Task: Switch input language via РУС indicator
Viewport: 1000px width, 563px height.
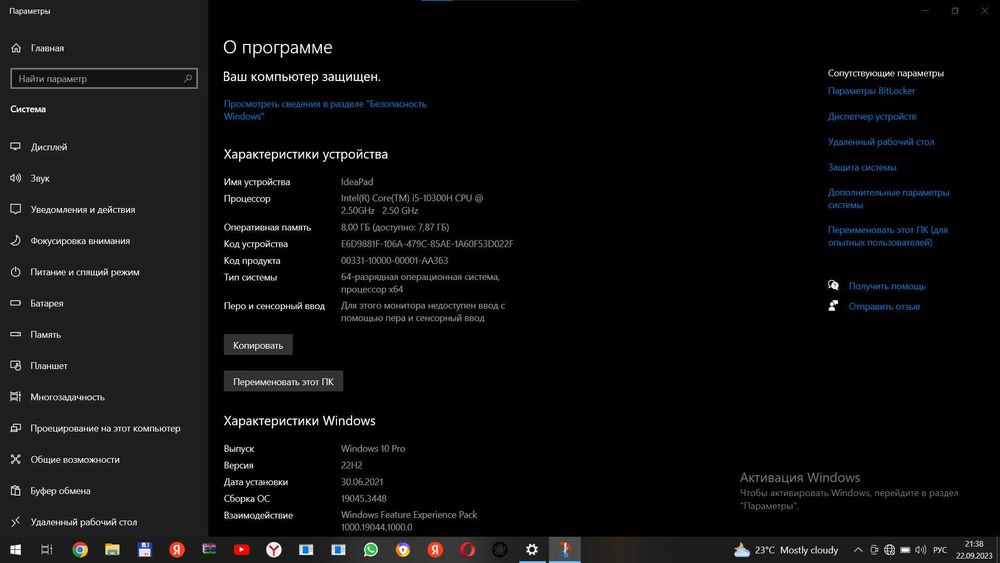Action: [940, 550]
